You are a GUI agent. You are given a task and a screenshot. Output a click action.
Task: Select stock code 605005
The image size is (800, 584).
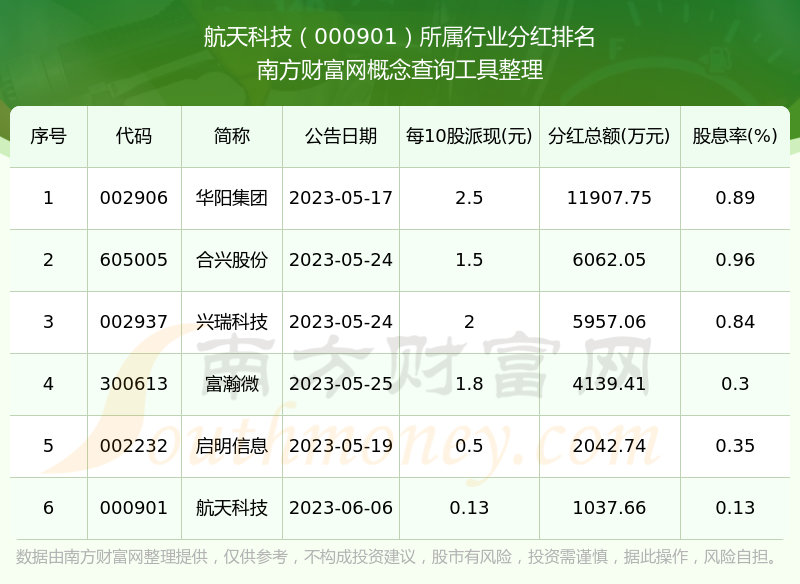134,260
